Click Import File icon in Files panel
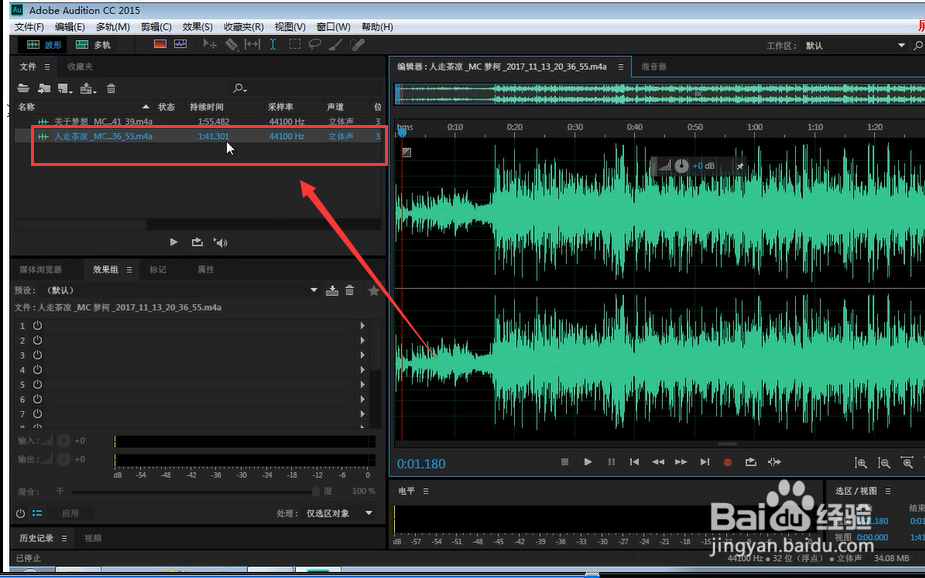The image size is (925, 578). coord(44,88)
